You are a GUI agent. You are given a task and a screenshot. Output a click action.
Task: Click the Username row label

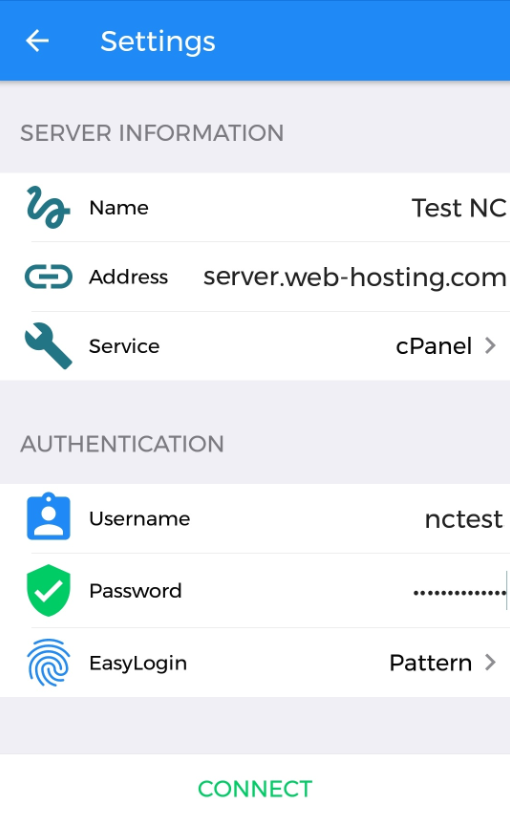(139, 519)
